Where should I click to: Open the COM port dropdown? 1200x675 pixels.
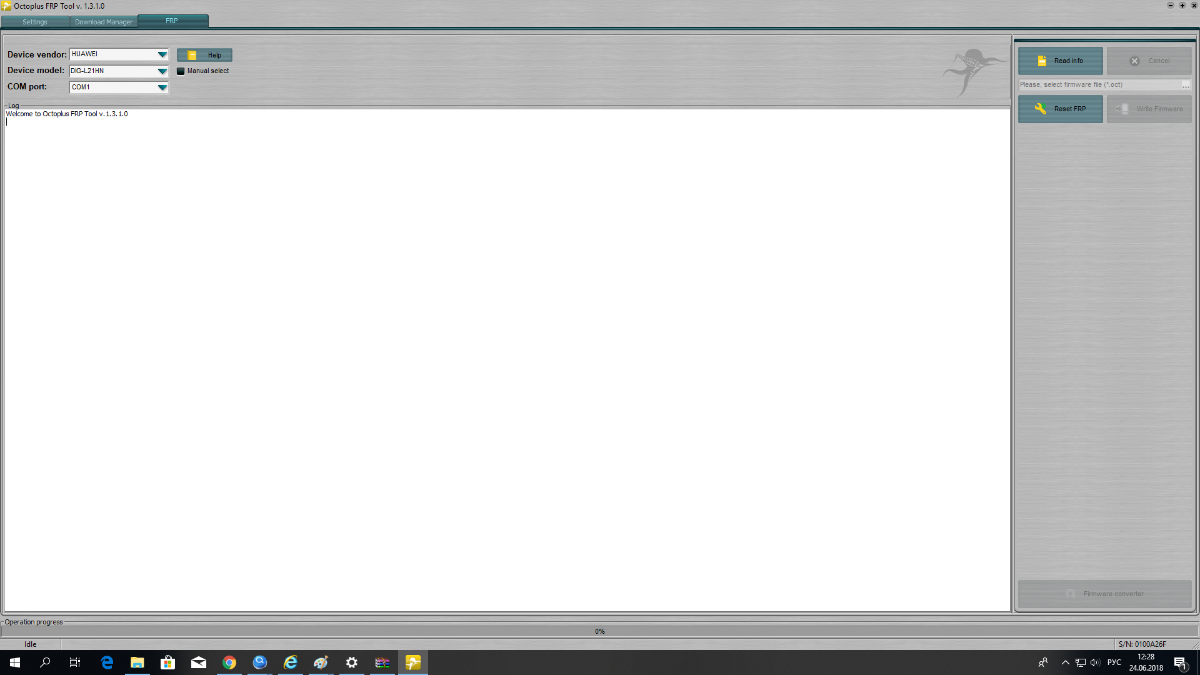(x=162, y=87)
